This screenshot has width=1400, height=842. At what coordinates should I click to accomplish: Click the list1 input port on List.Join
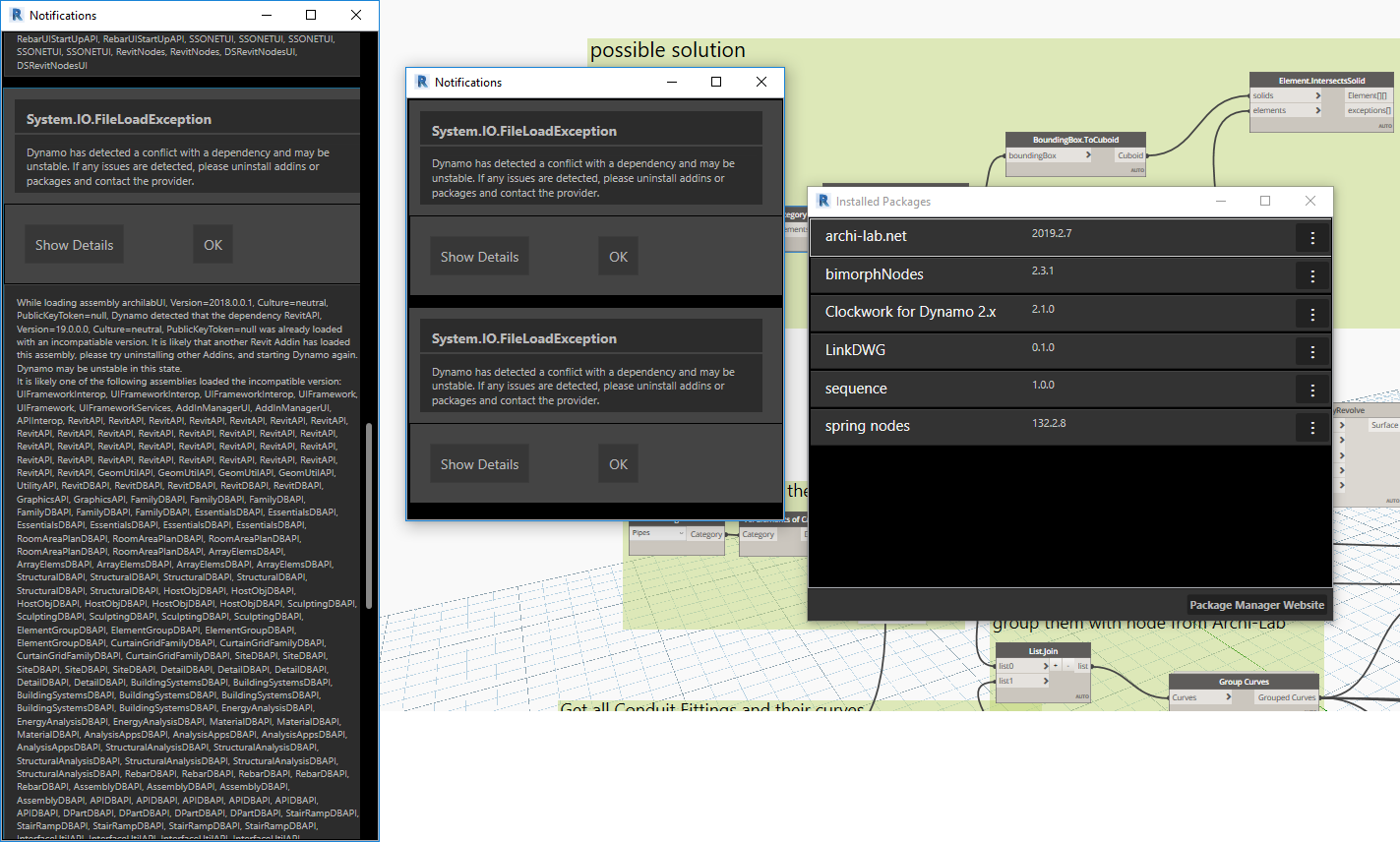[1023, 681]
